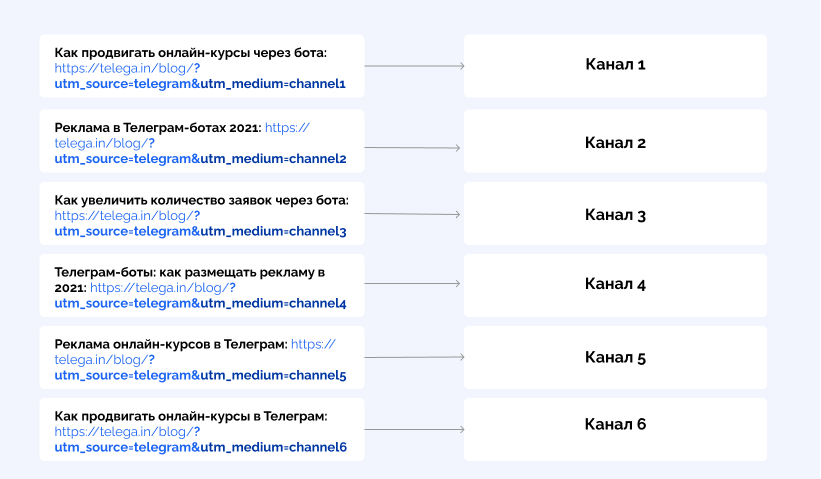
Task: Click the arrow pointing to Канал 6
Action: (415, 429)
